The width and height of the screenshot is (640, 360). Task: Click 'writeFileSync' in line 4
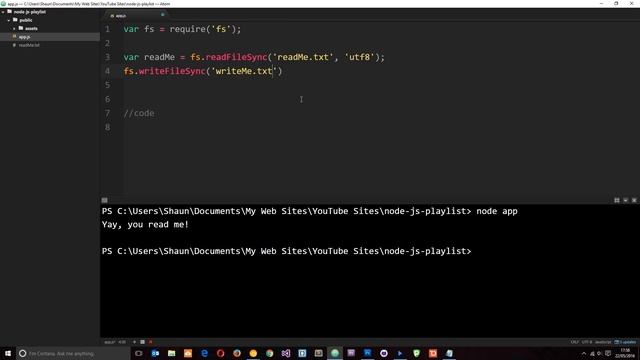(172, 71)
